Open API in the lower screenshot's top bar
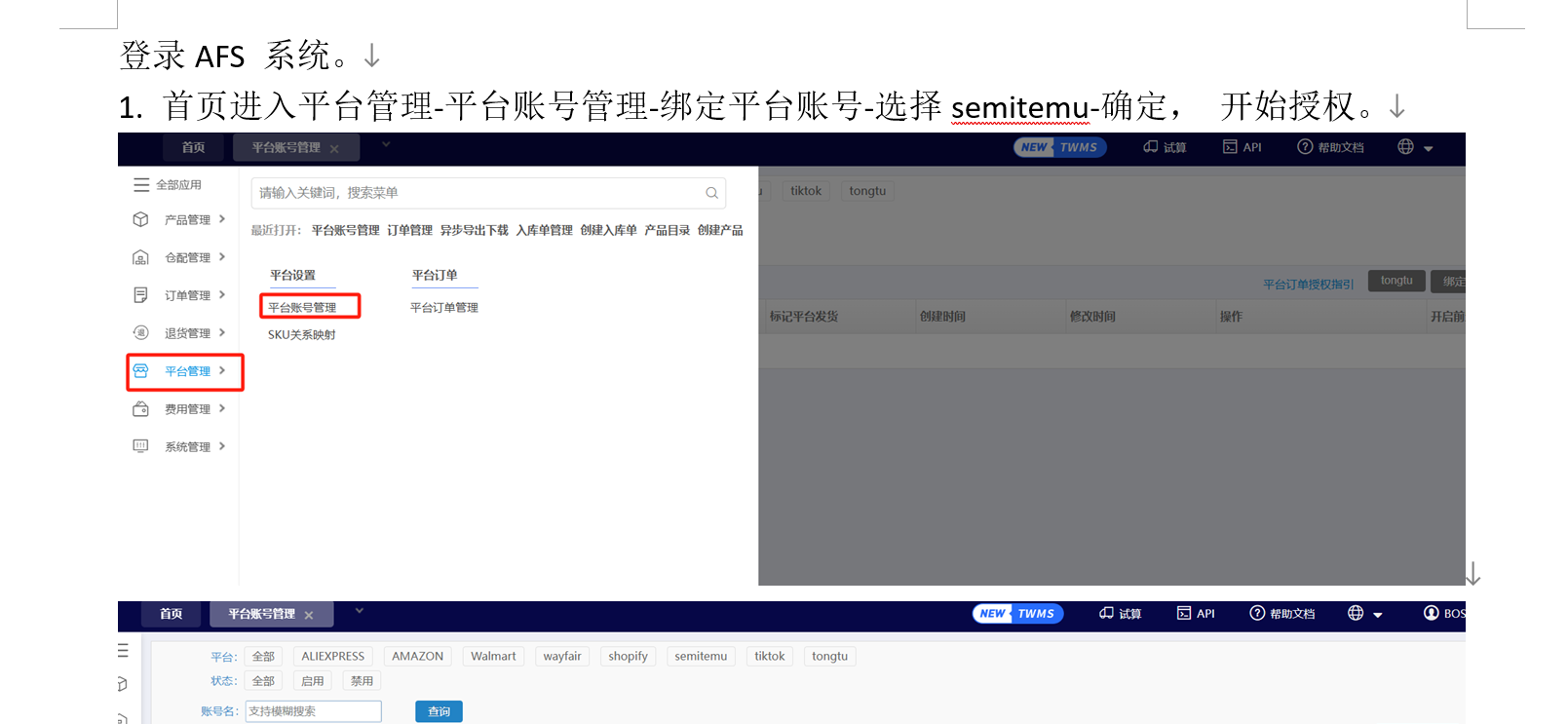 tap(1196, 614)
